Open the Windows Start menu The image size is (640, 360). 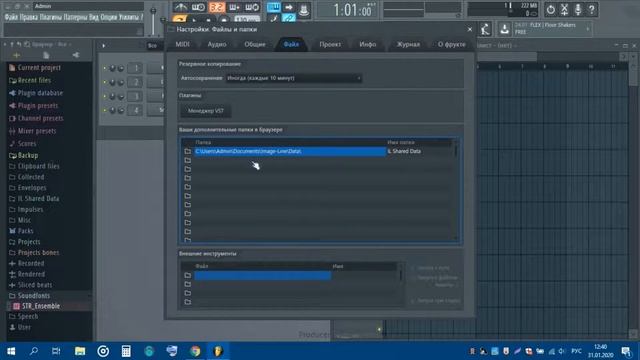point(11,351)
